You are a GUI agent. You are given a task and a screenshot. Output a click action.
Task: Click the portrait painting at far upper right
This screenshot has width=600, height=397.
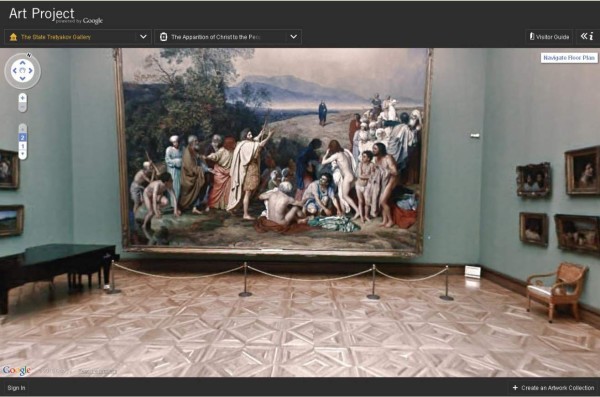(582, 171)
